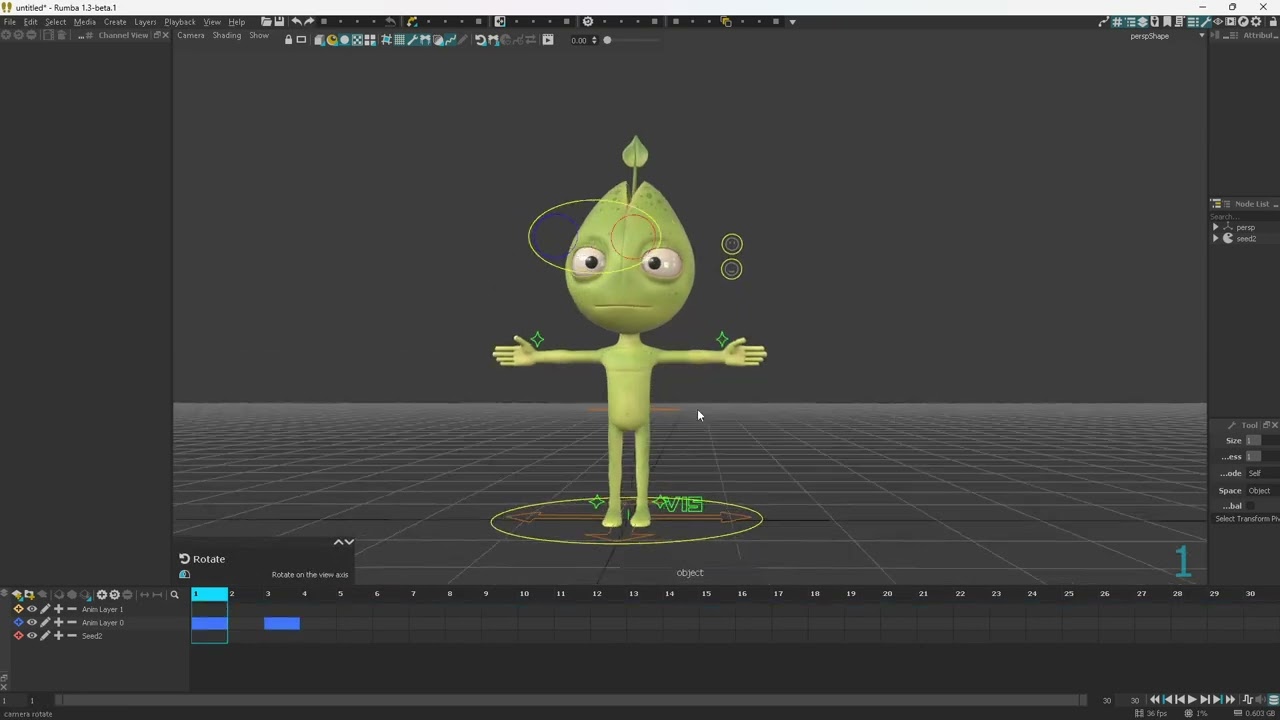Click the pencil icon for Seed2 layer
This screenshot has height=720, width=1280.
pos(45,636)
